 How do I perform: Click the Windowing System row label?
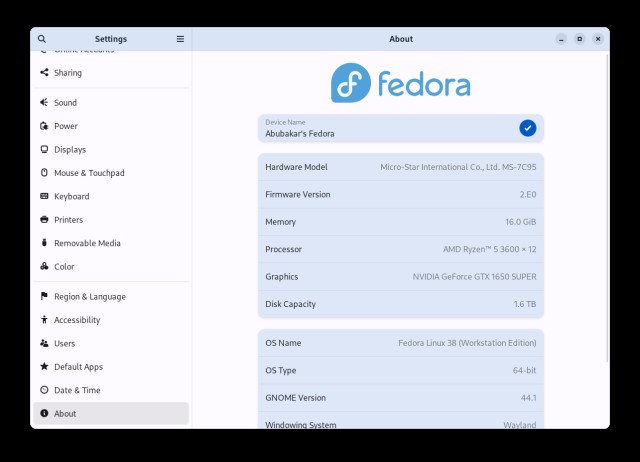[301, 424]
